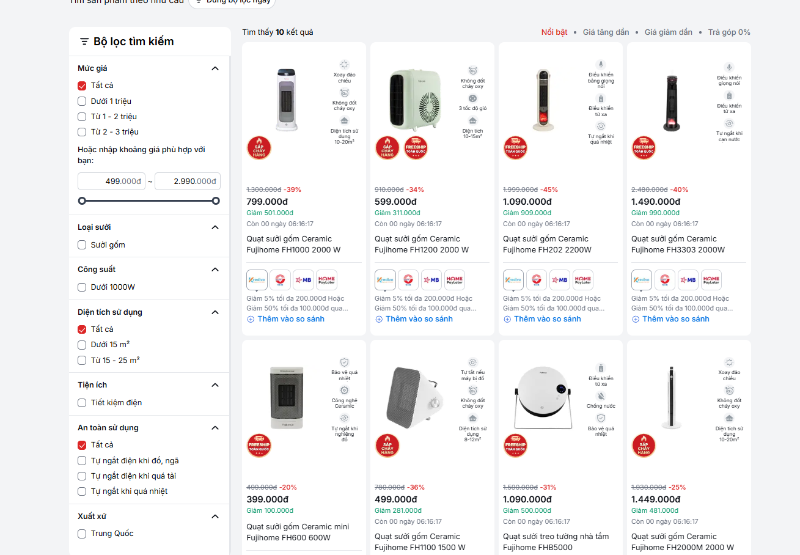Check the Trung Quốc origin filter
The image size is (800, 555).
tap(82, 534)
